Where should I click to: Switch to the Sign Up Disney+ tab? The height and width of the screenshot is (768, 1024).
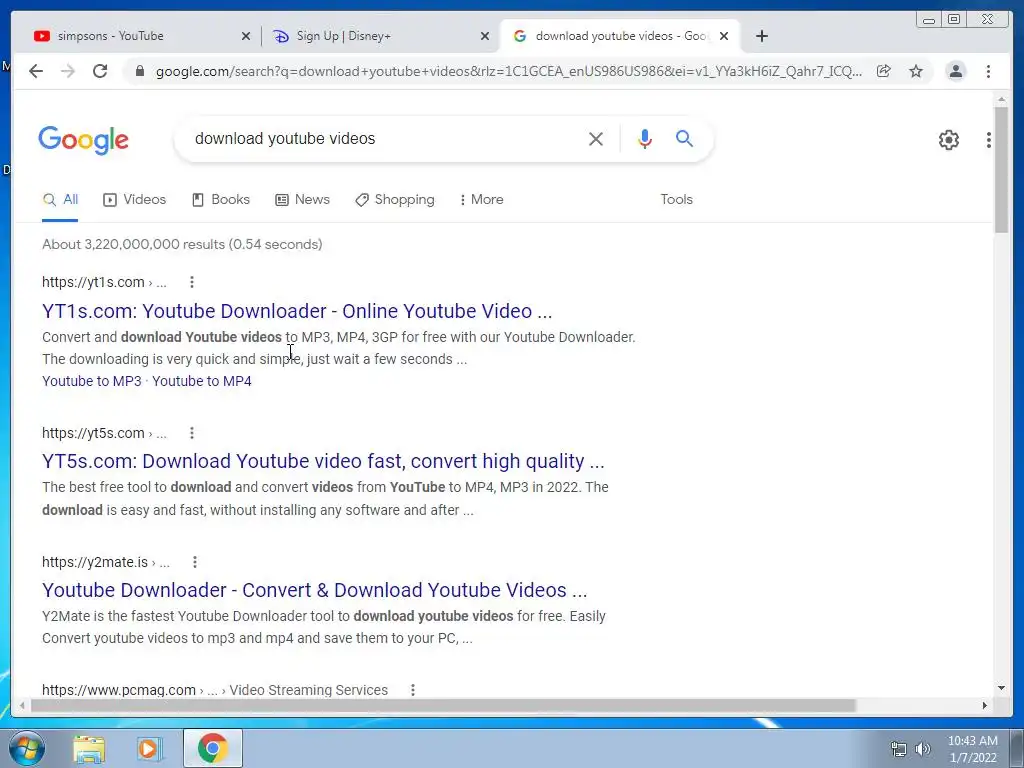379,36
